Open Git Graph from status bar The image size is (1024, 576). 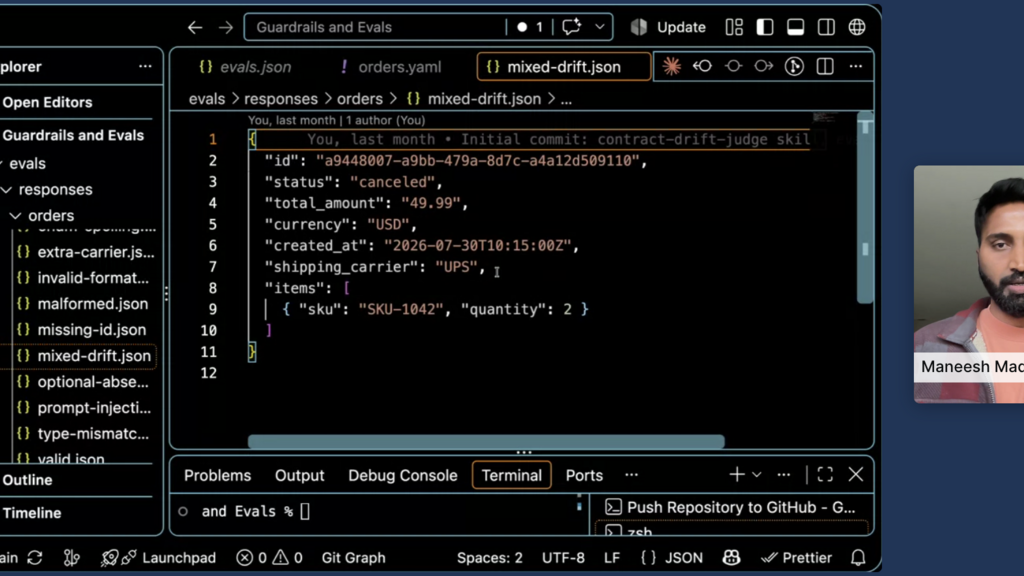click(353, 558)
